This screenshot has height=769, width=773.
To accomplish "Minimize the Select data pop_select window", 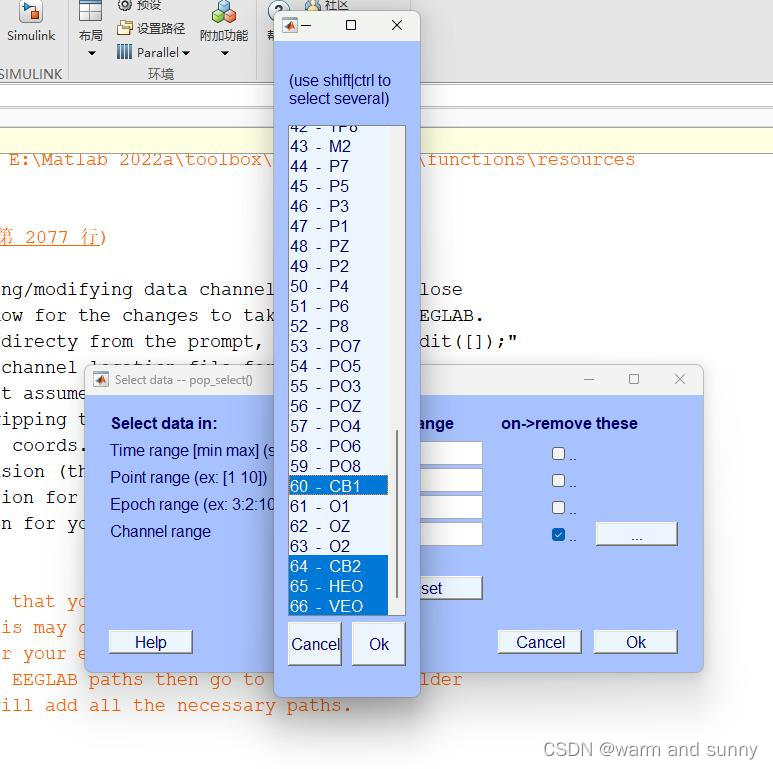I will point(589,380).
